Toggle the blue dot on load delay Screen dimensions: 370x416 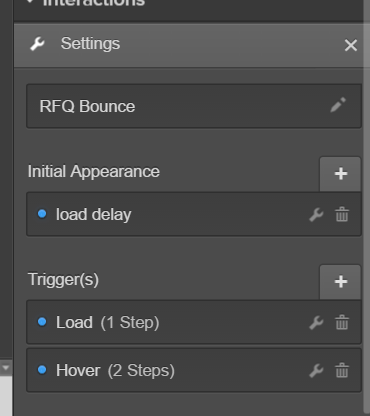[x=42, y=213]
